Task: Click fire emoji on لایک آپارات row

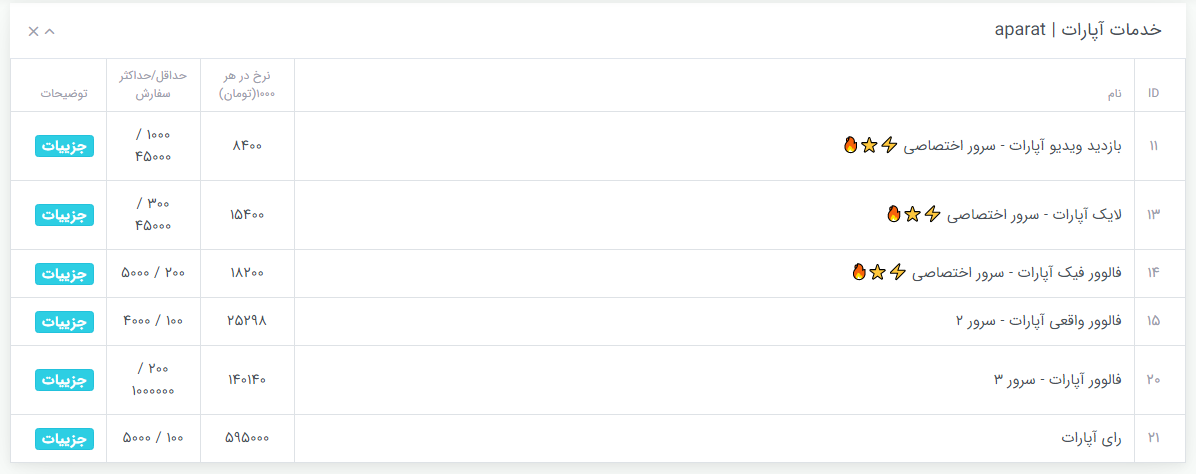Action: pyautogui.click(x=894, y=214)
